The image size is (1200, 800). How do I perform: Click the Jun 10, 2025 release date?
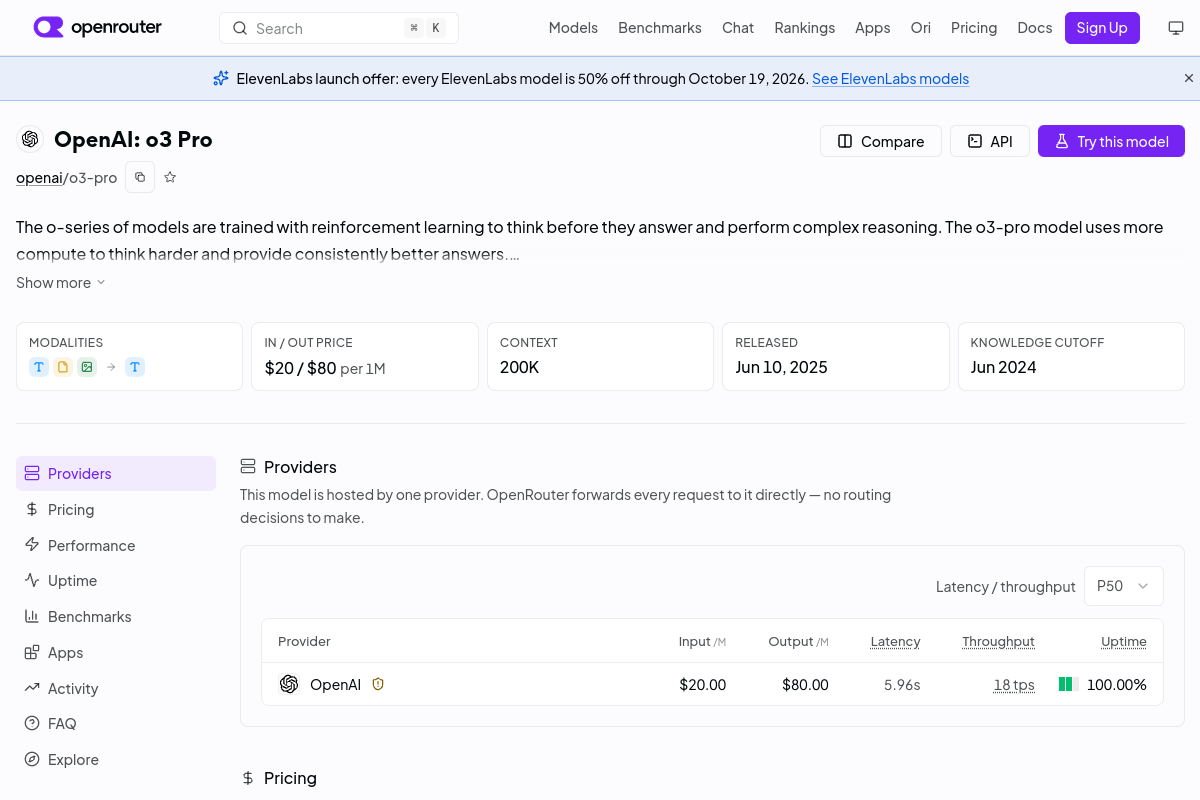click(x=781, y=367)
